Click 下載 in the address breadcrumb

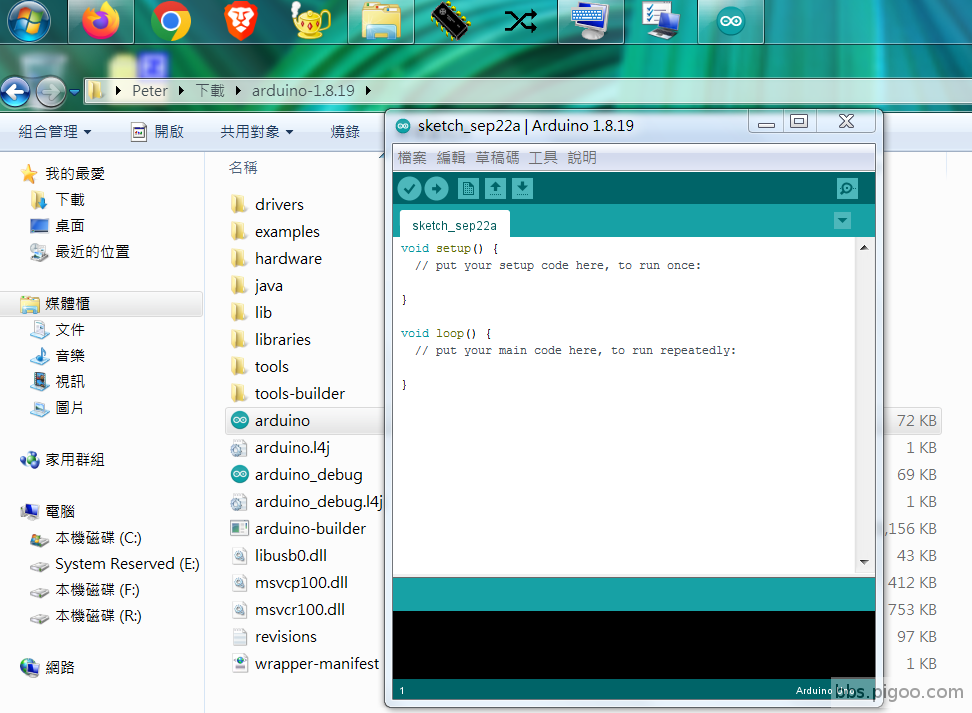pos(210,91)
